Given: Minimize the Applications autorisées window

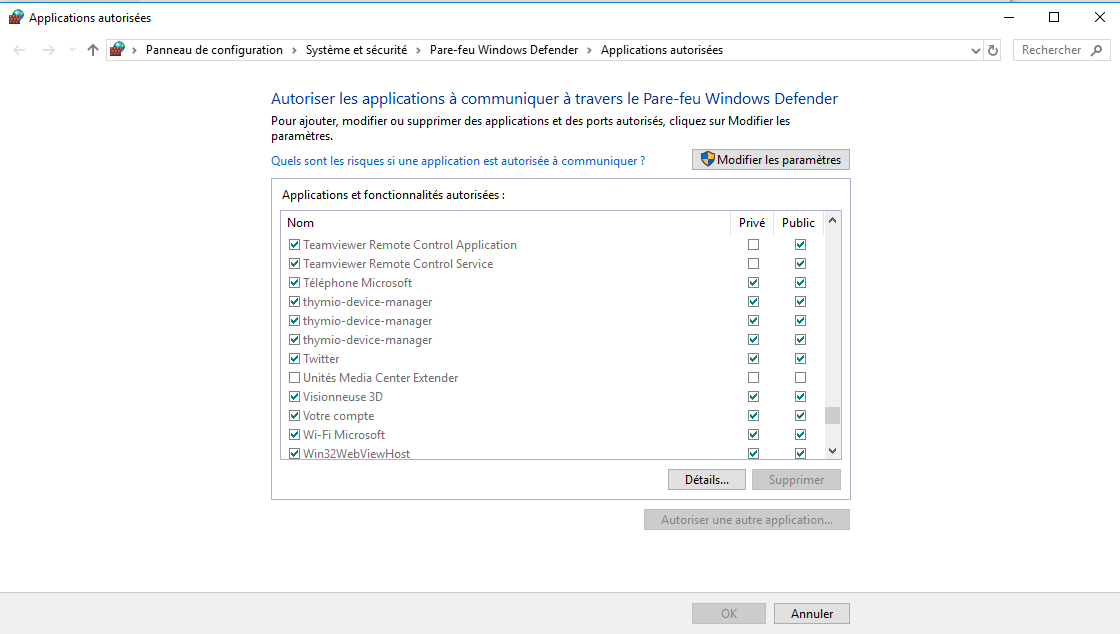Looking at the screenshot, I should click(x=1009, y=17).
